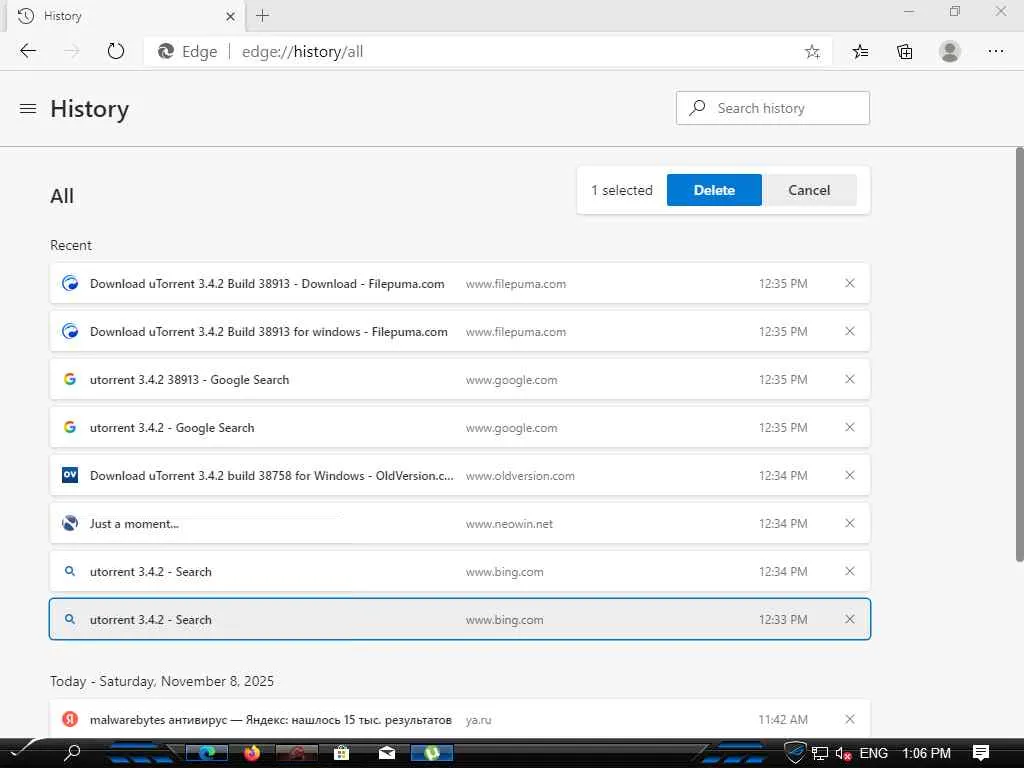Viewport: 1024px width, 768px height.
Task: Open 'Download uTorrent 3.4.2 Build 38913 for windows' link
Action: (x=268, y=332)
